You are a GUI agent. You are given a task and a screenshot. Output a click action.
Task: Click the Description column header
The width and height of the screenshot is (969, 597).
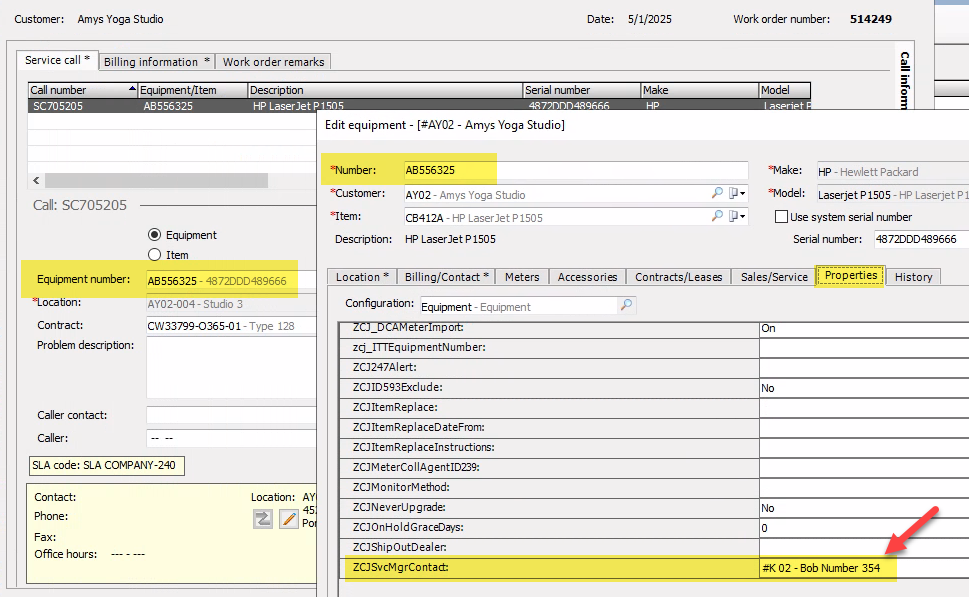(x=385, y=90)
